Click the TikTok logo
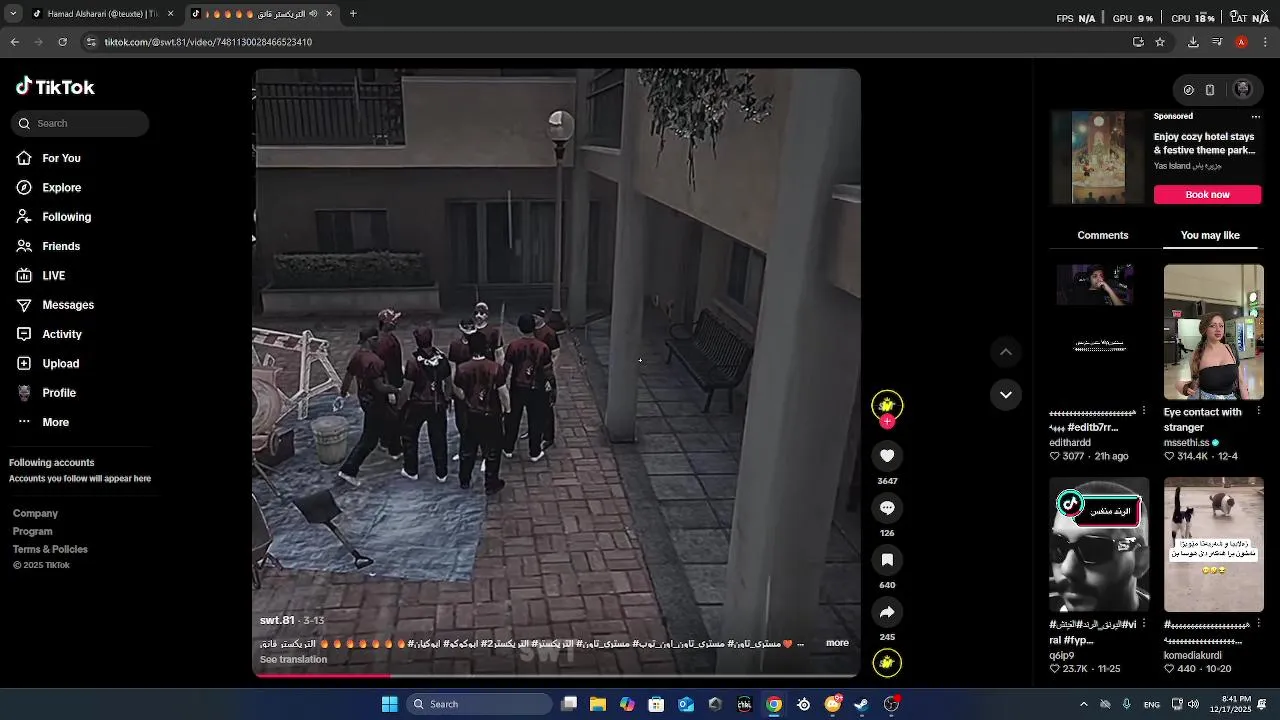 (x=55, y=87)
